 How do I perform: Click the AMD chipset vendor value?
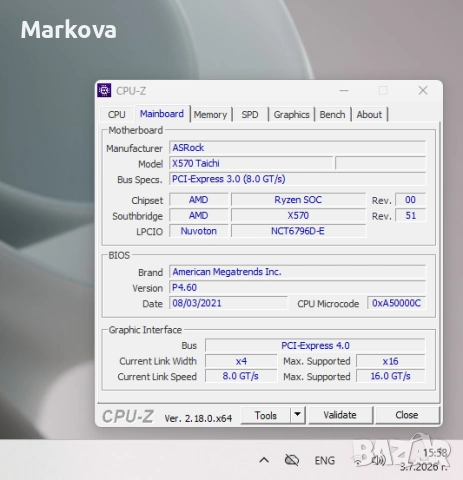tap(199, 200)
